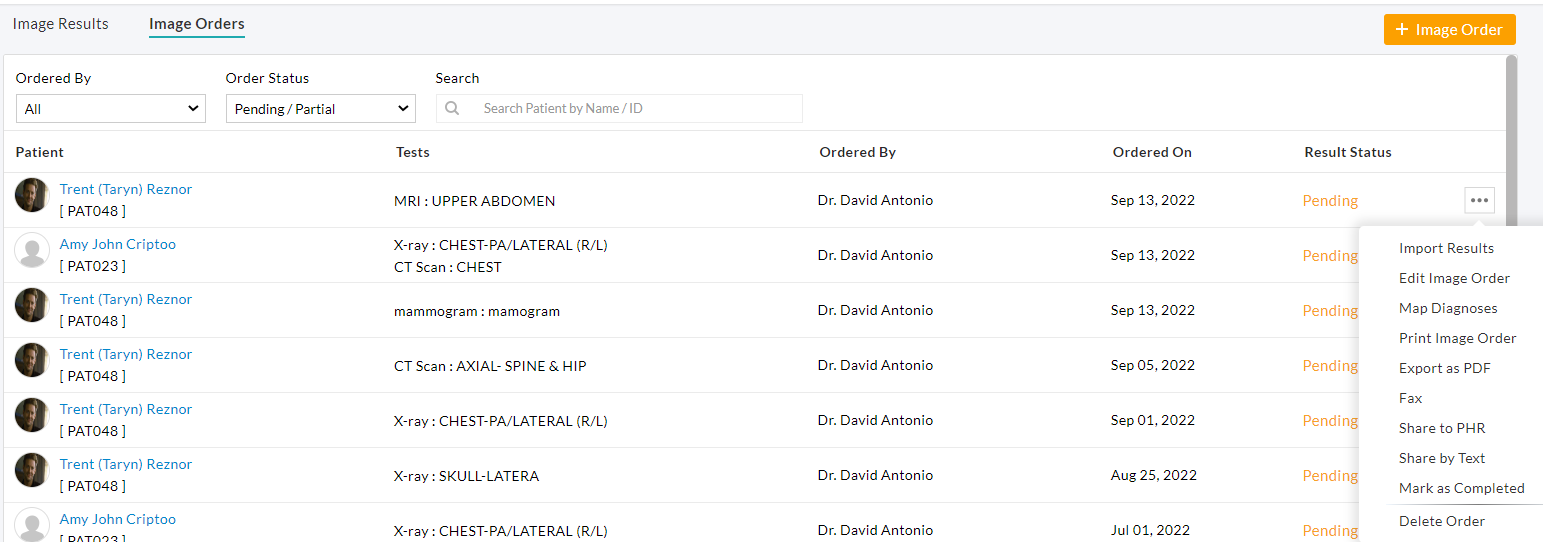This screenshot has height=542, width=1543.
Task: Switch to the Image Results tab
Action: 61,24
